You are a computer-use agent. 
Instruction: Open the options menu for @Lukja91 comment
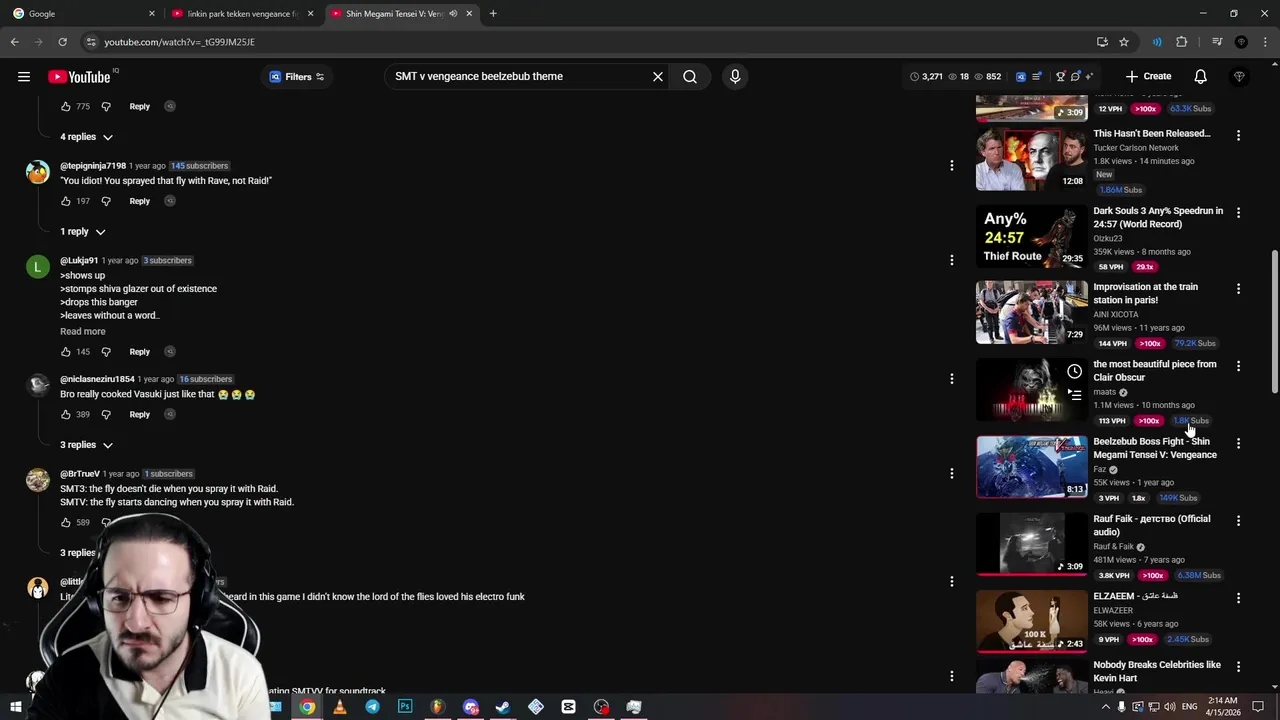click(951, 260)
